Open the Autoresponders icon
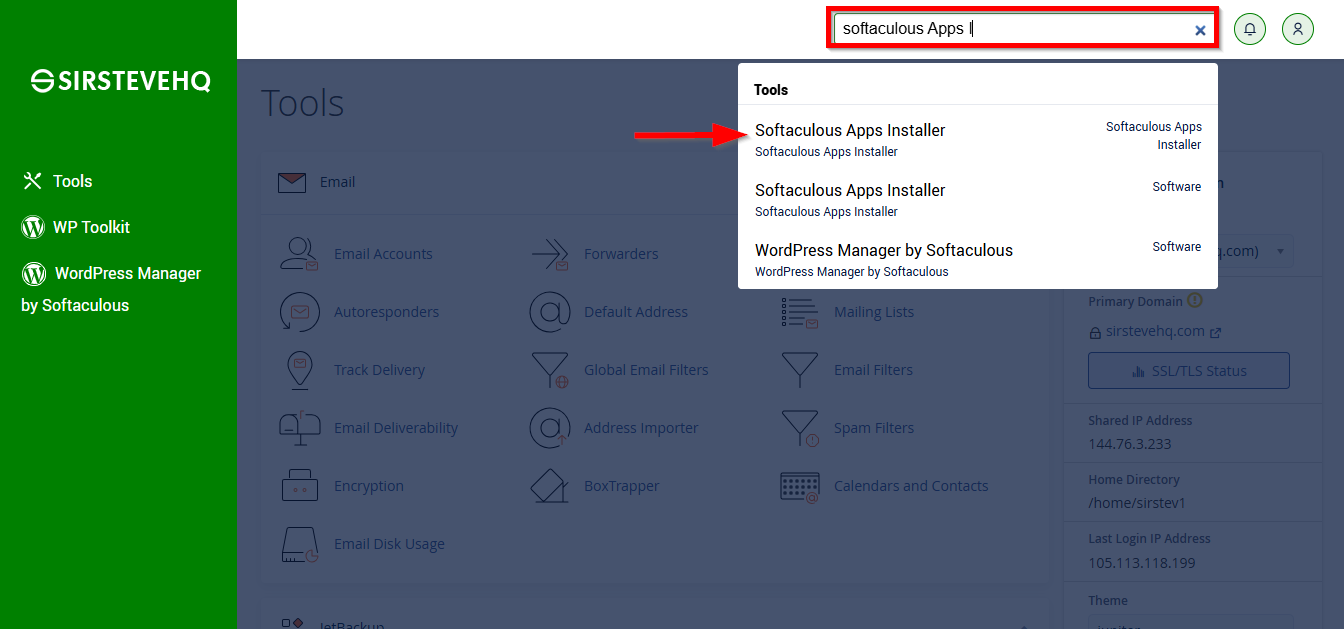The height and width of the screenshot is (629, 1344). [299, 312]
